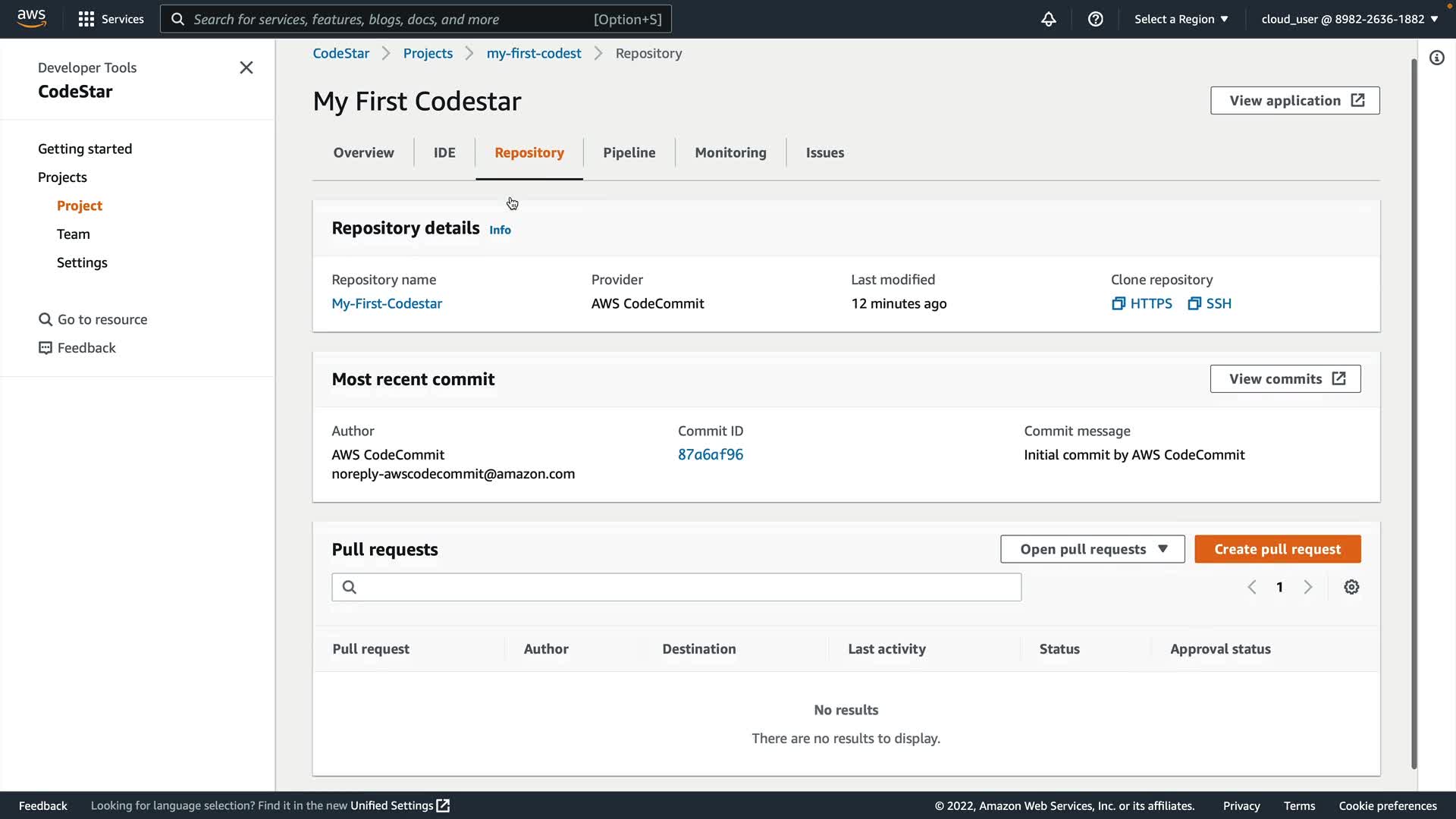Open the cloud_user account menu

[x=1349, y=19]
